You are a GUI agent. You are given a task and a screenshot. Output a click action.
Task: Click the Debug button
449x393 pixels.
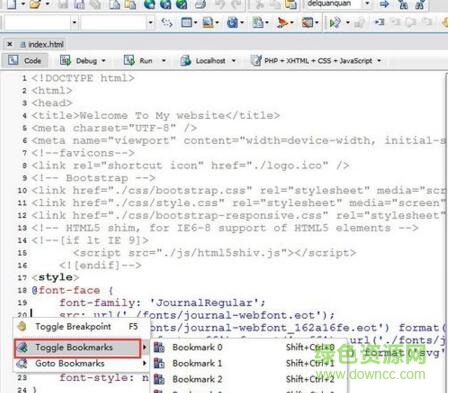[79, 61]
